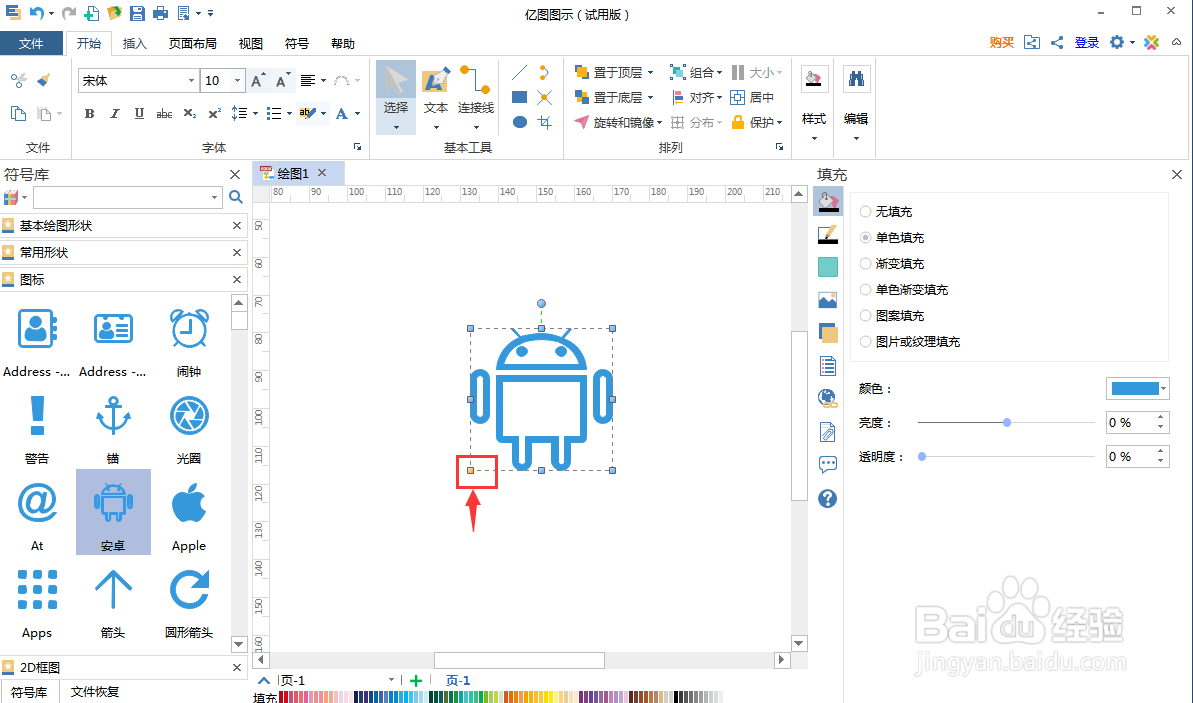
Task: Close the 绘图1 document tab
Action: [322, 173]
